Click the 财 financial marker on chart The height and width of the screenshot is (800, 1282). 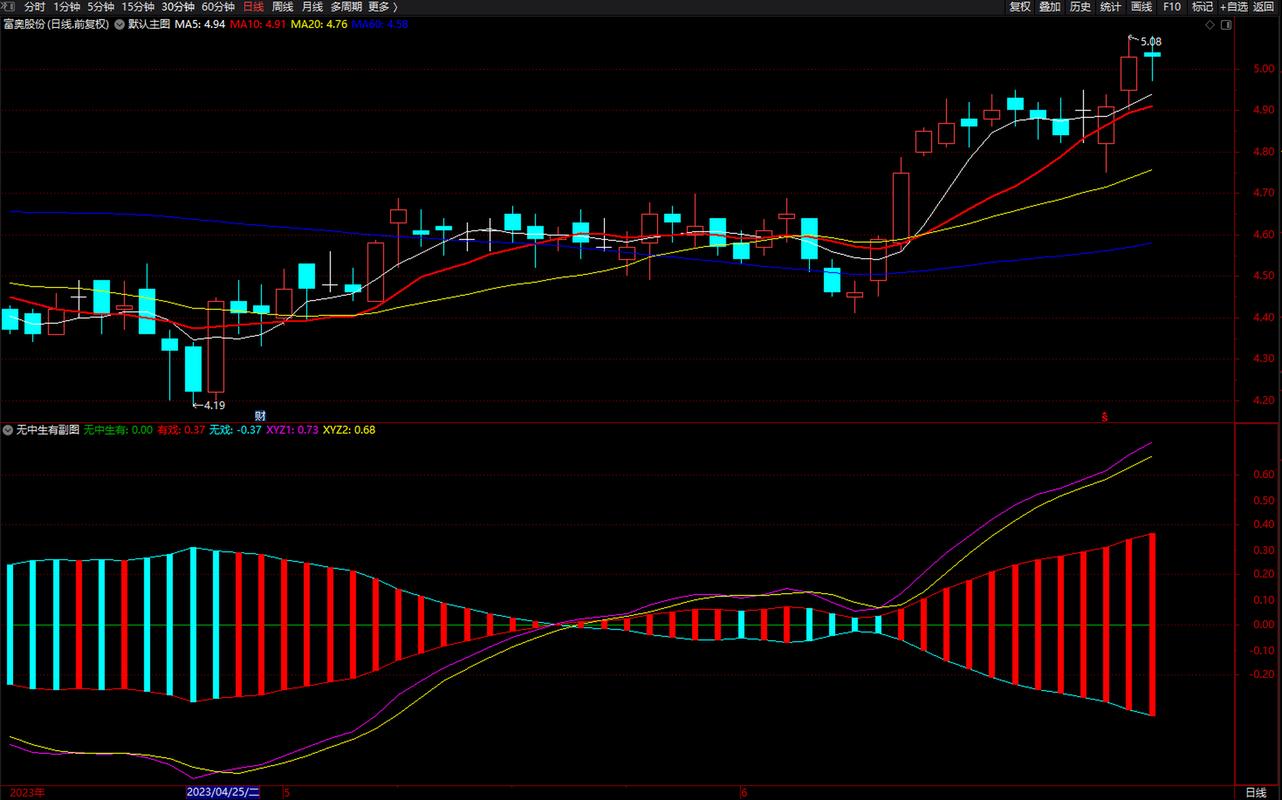click(x=260, y=415)
